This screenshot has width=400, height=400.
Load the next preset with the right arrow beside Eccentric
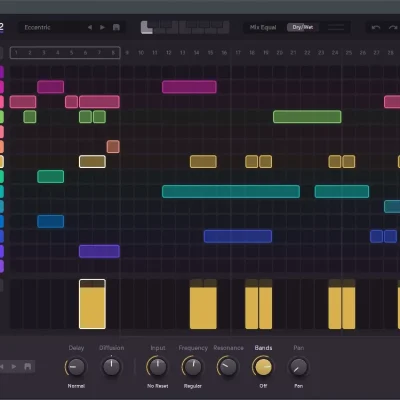tap(102, 27)
